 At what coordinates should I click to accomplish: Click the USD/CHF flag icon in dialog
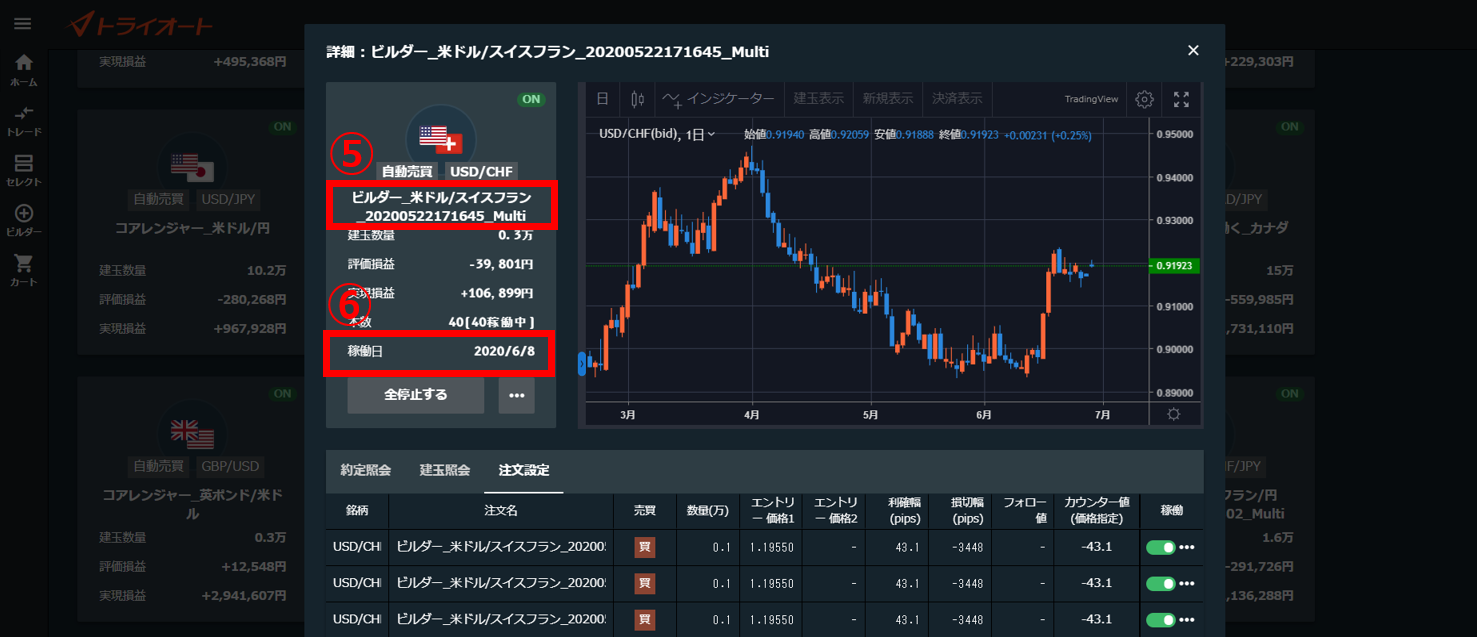click(x=441, y=137)
